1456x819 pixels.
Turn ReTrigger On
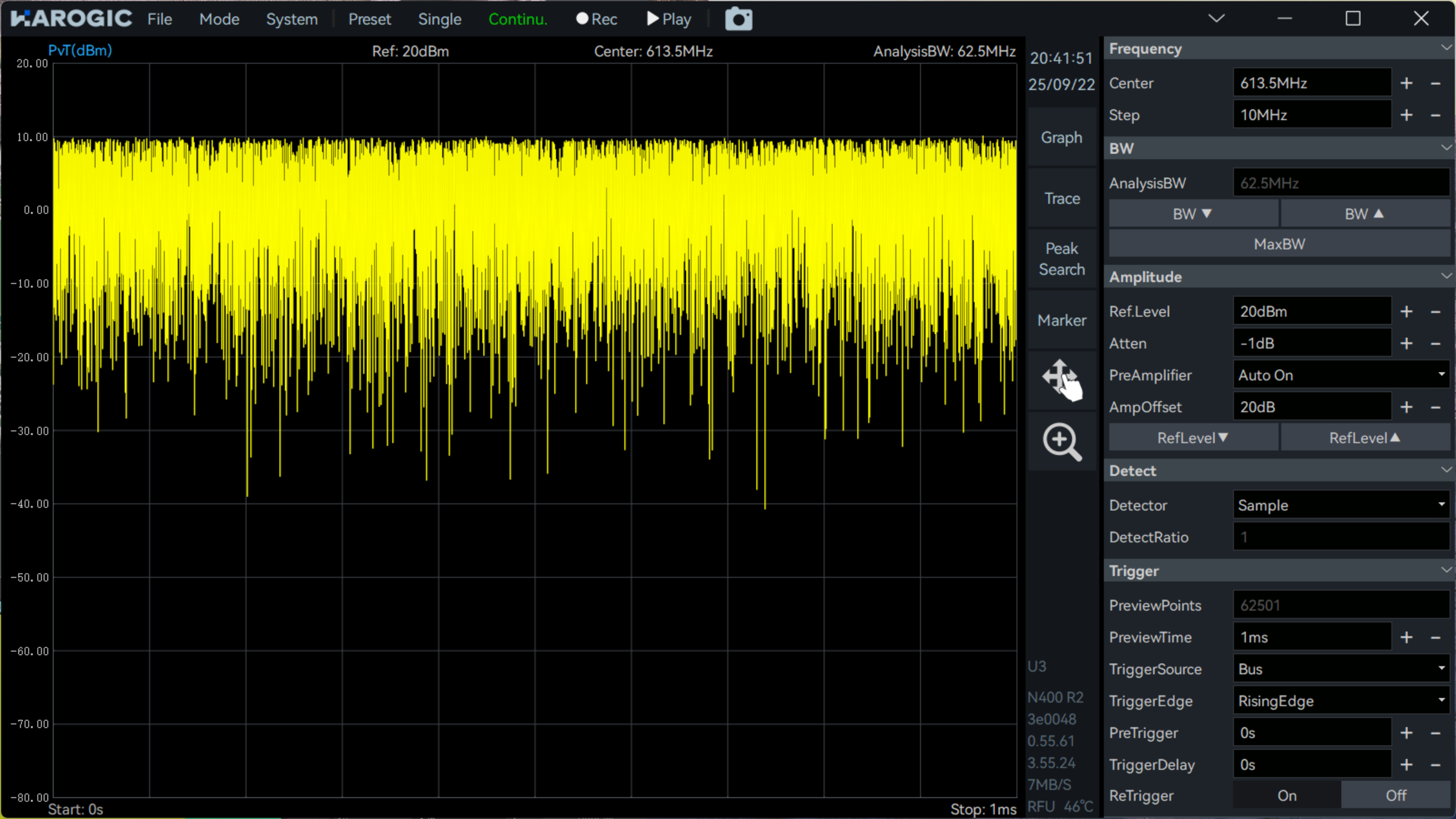pos(1287,795)
